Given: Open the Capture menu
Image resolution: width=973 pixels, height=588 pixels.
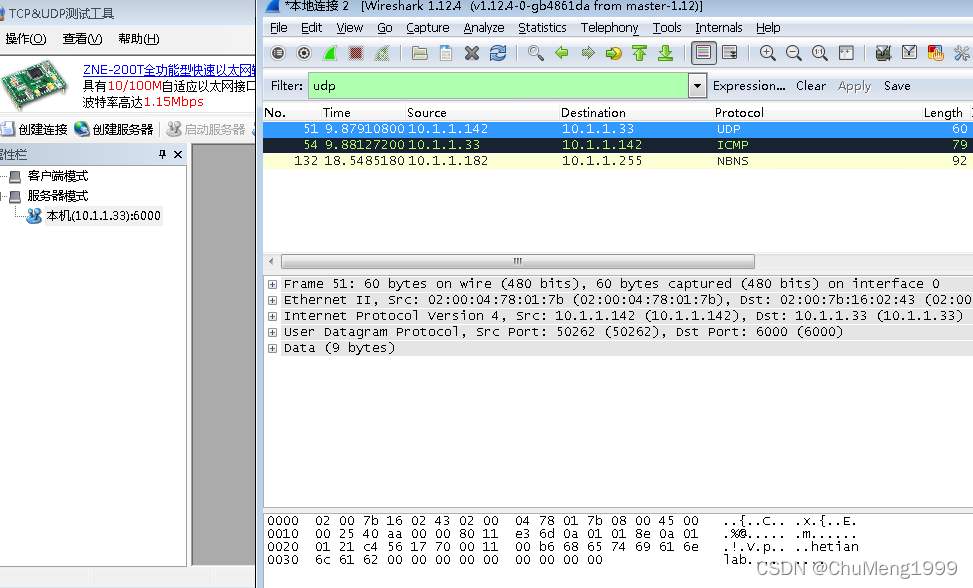Looking at the screenshot, I should click(x=428, y=28).
